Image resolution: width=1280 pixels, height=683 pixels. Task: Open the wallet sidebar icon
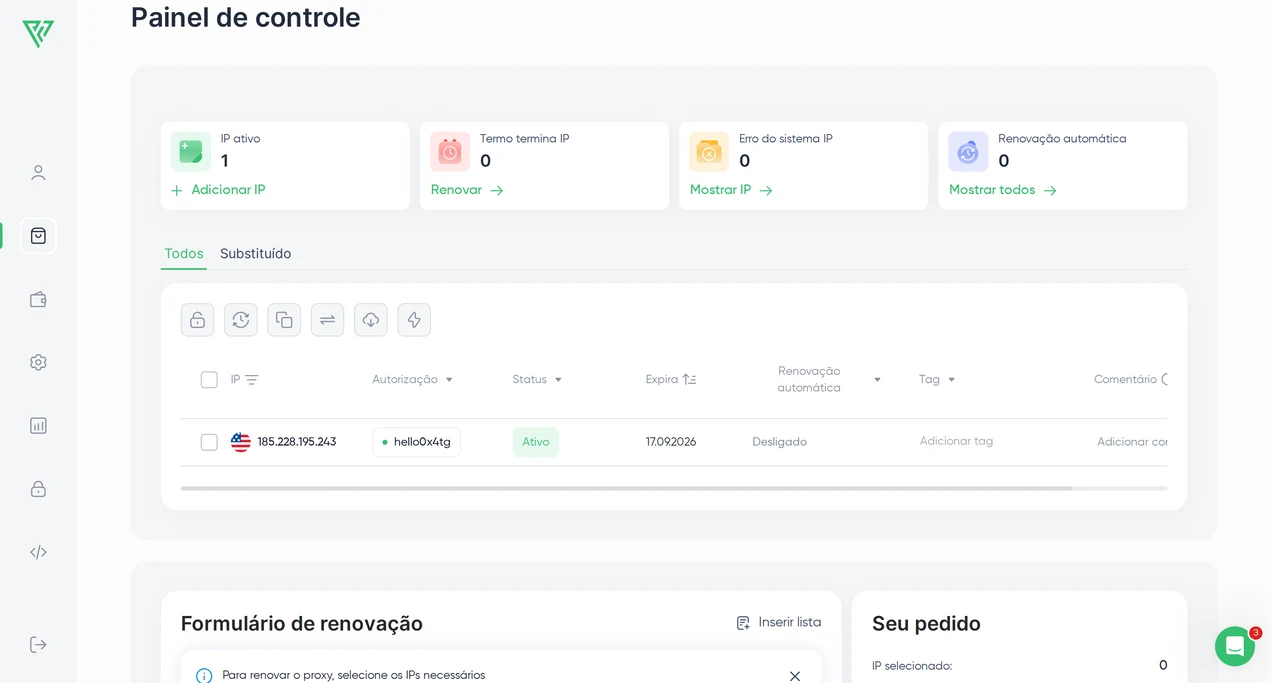click(38, 299)
